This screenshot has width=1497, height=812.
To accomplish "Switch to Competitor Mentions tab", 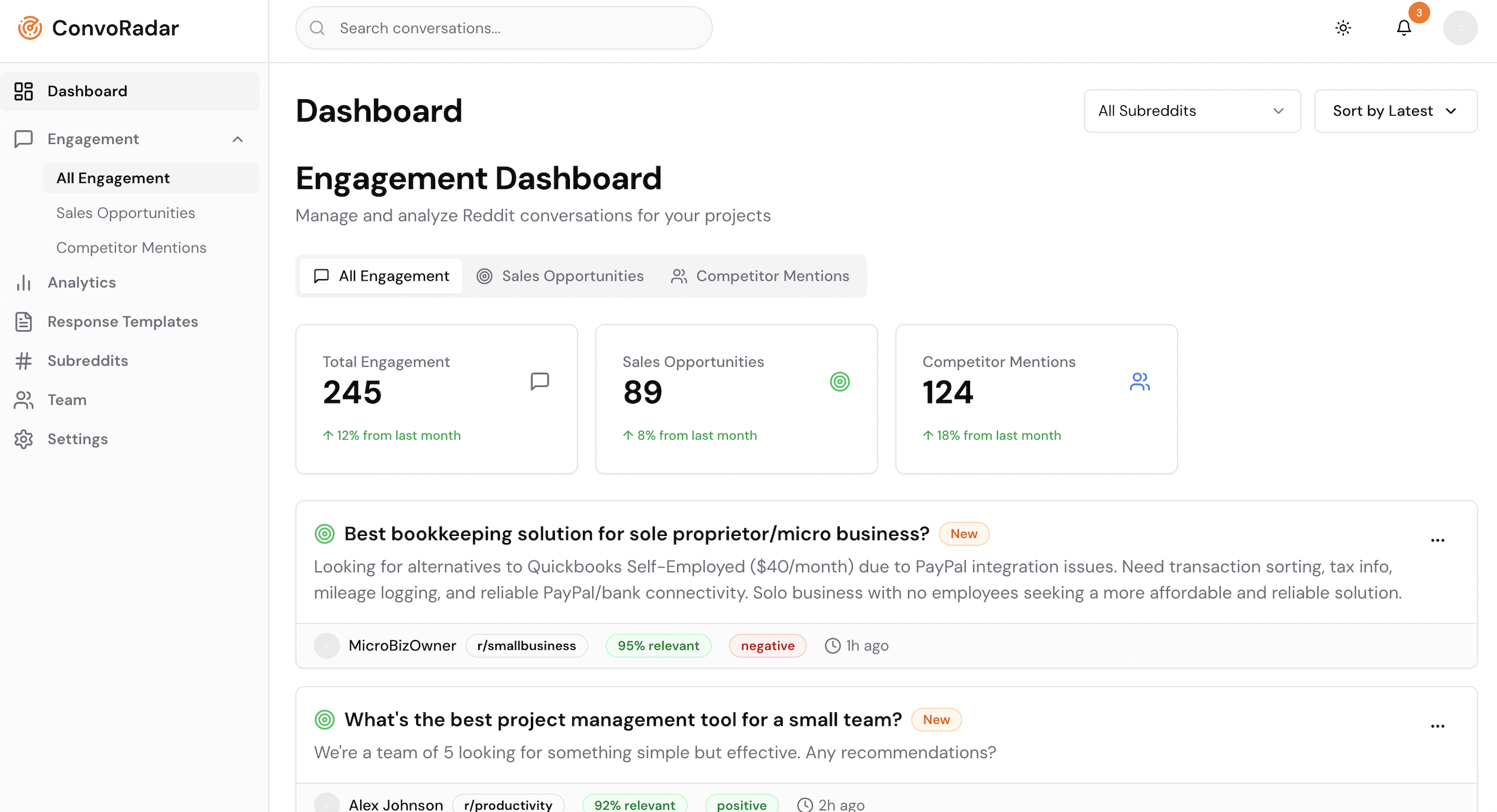I will pyautogui.click(x=760, y=276).
